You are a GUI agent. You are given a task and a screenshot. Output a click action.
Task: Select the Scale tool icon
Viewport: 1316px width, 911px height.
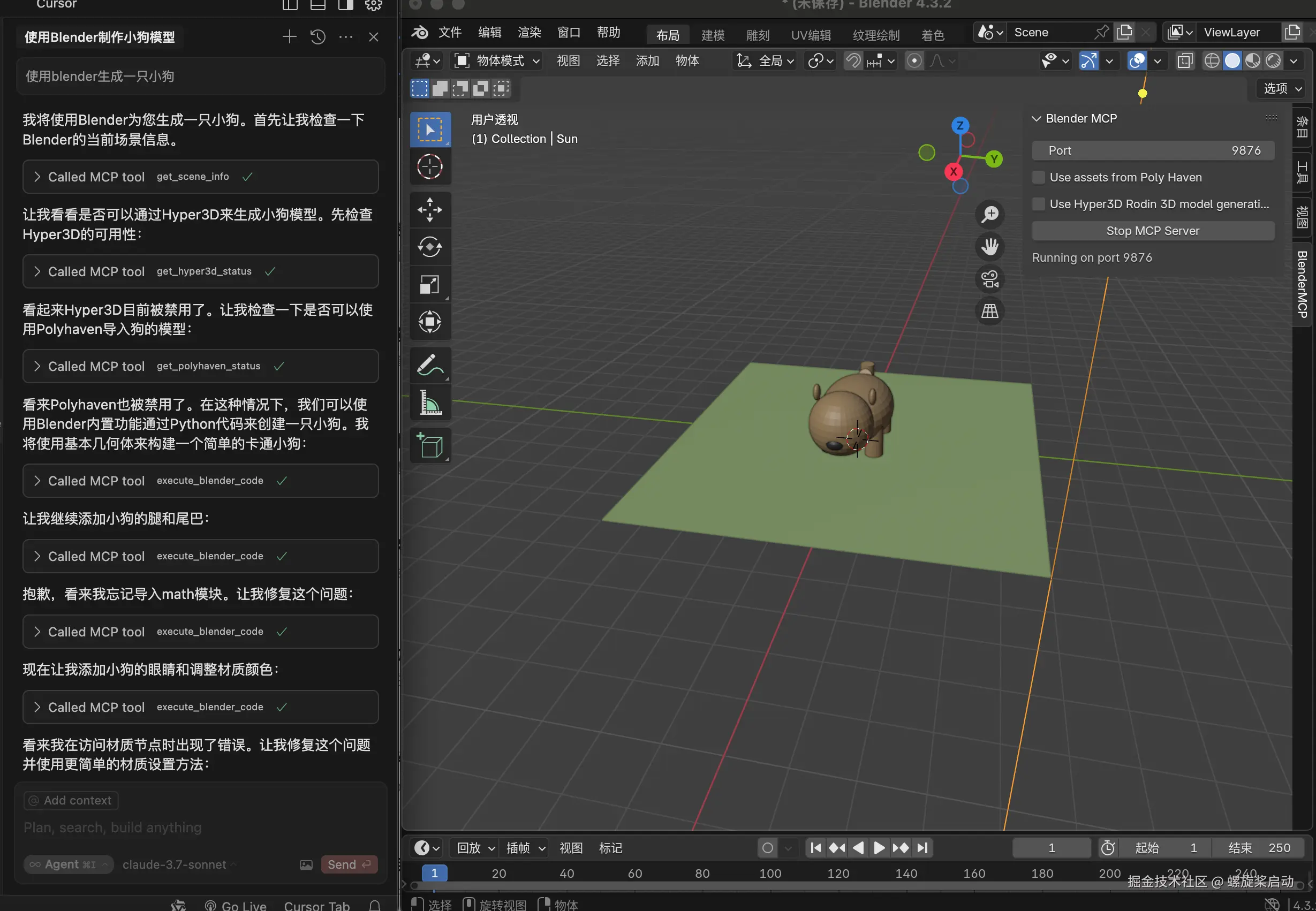point(429,284)
